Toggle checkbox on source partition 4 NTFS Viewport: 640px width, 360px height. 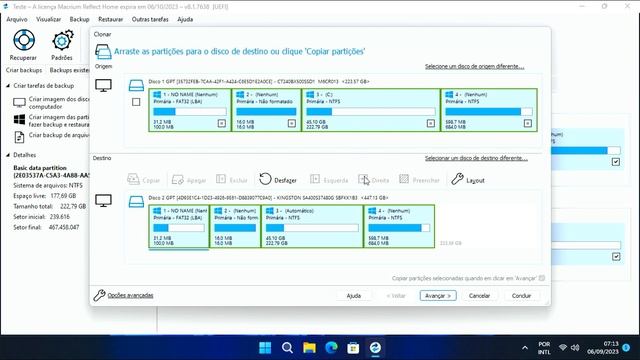click(528, 123)
